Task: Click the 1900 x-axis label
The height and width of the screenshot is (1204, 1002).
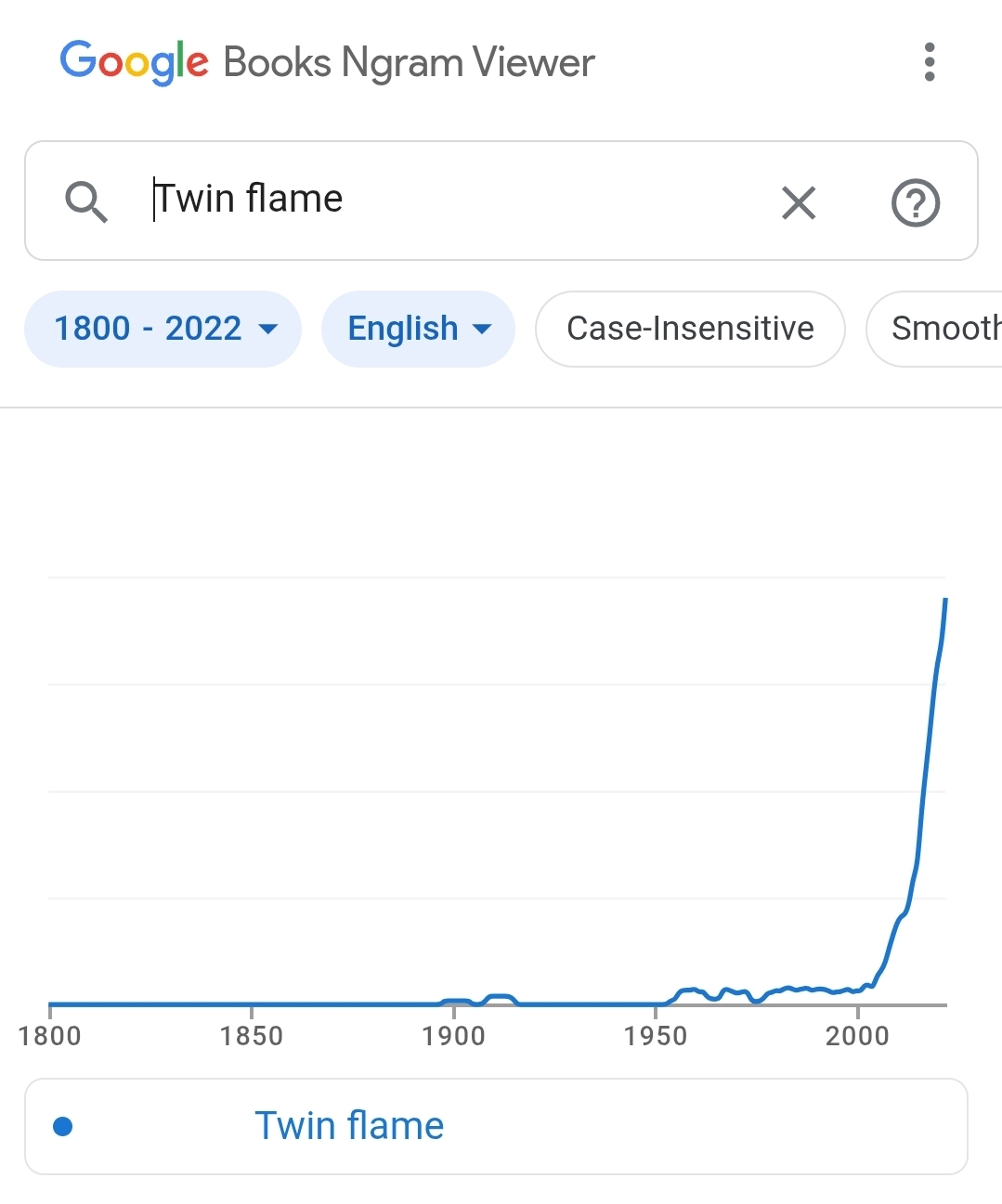Action: point(453,1036)
